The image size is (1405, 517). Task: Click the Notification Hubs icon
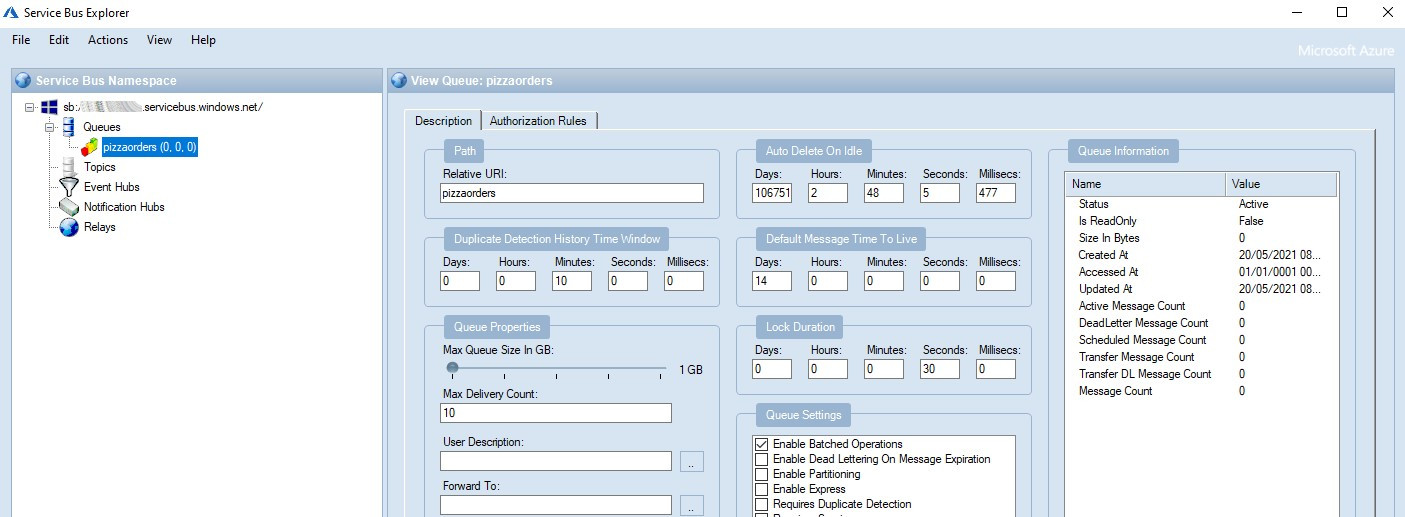pyautogui.click(x=68, y=207)
